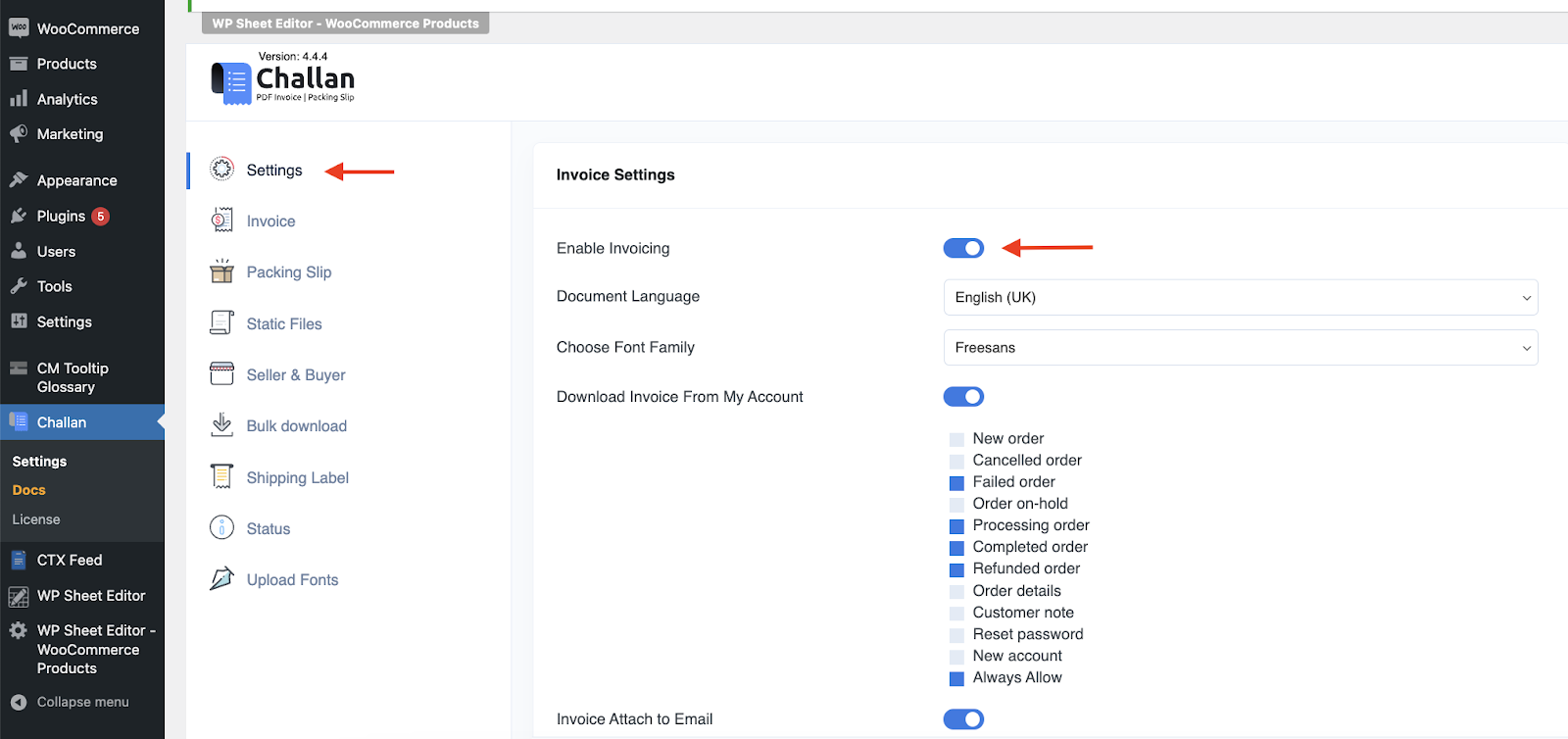1568x739 pixels.
Task: Click the Tools wrench icon
Action: tap(19, 286)
